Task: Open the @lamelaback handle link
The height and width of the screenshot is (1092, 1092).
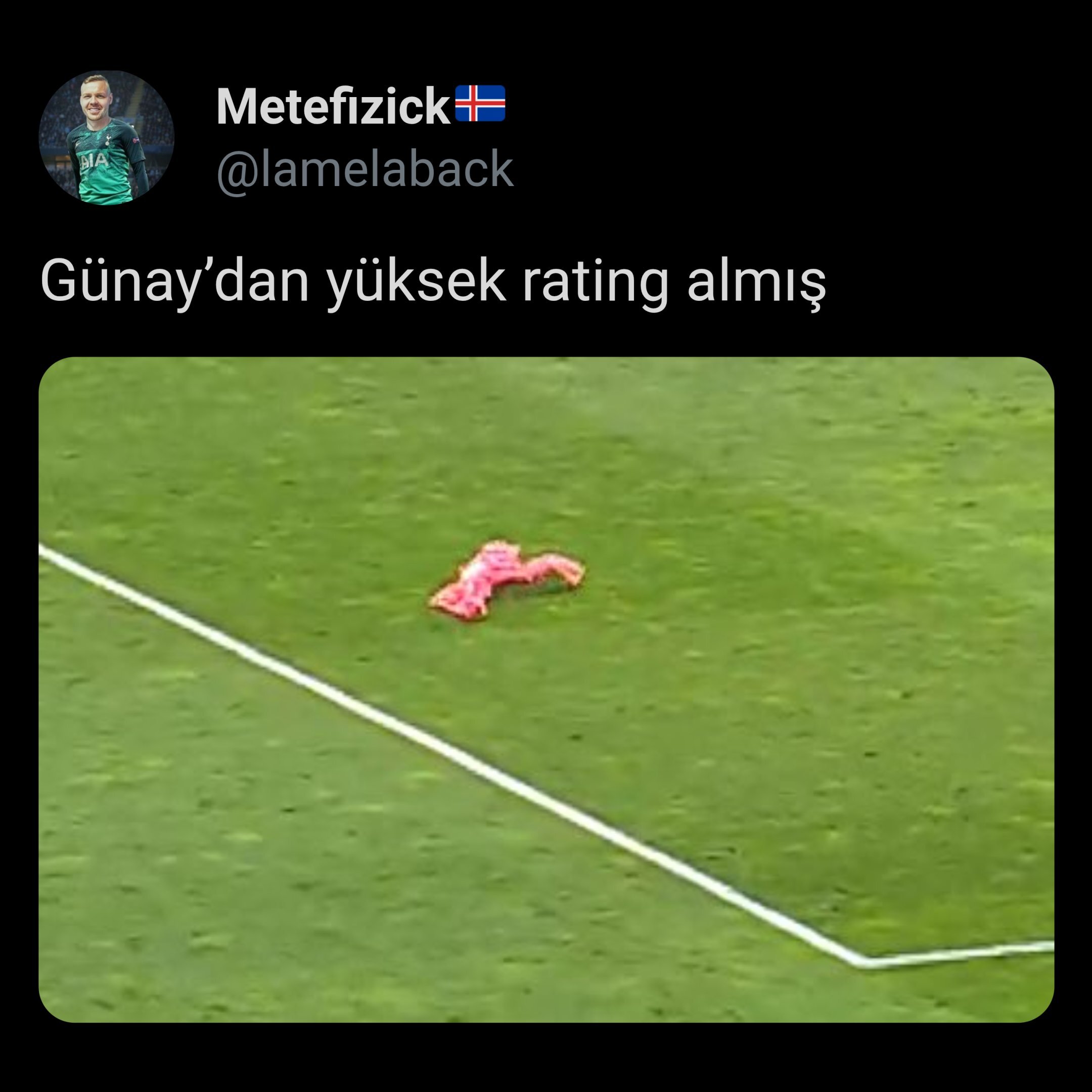Action: [365, 168]
